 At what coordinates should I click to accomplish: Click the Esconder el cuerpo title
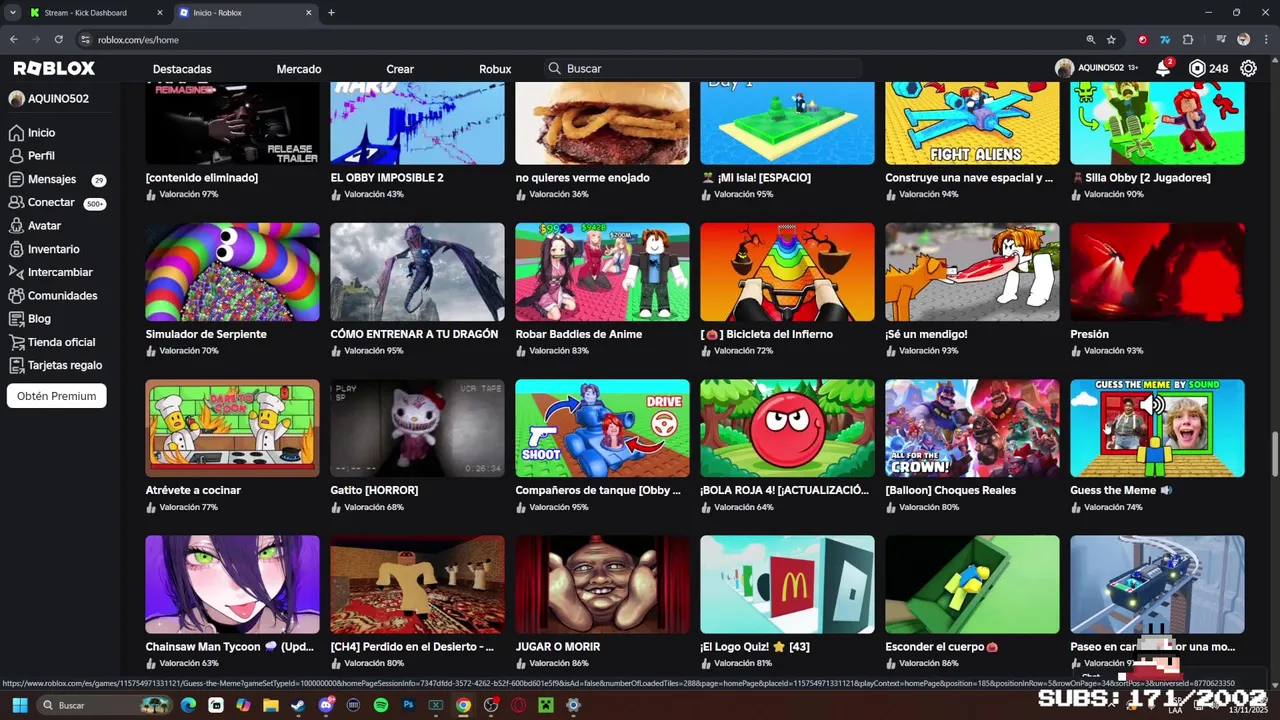pos(941,647)
